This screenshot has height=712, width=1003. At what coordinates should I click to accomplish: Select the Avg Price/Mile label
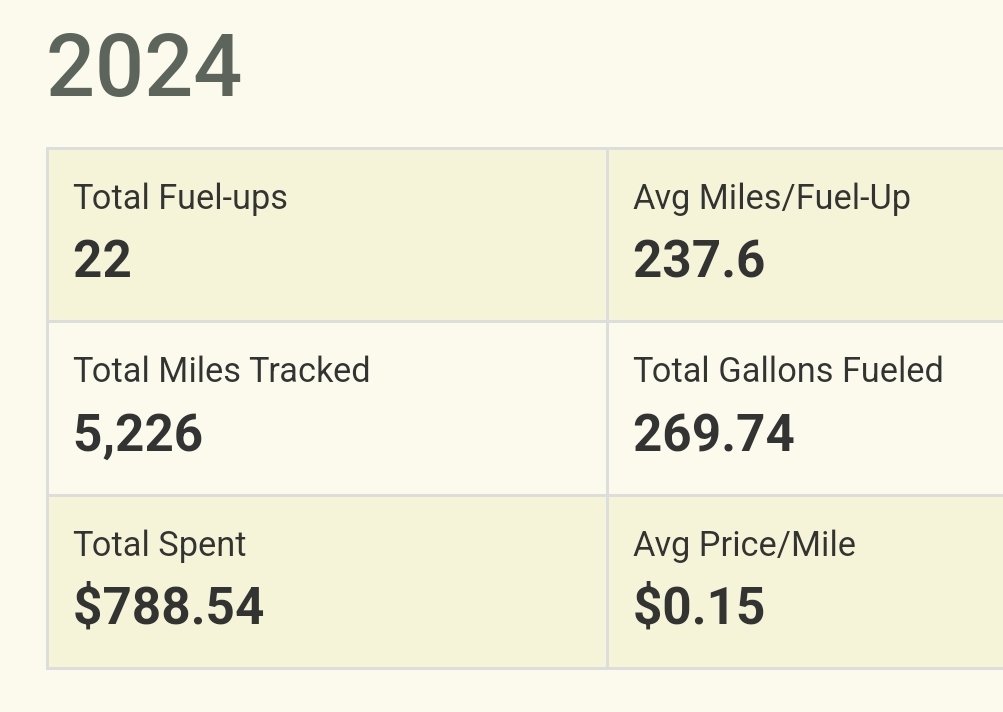pos(744,544)
